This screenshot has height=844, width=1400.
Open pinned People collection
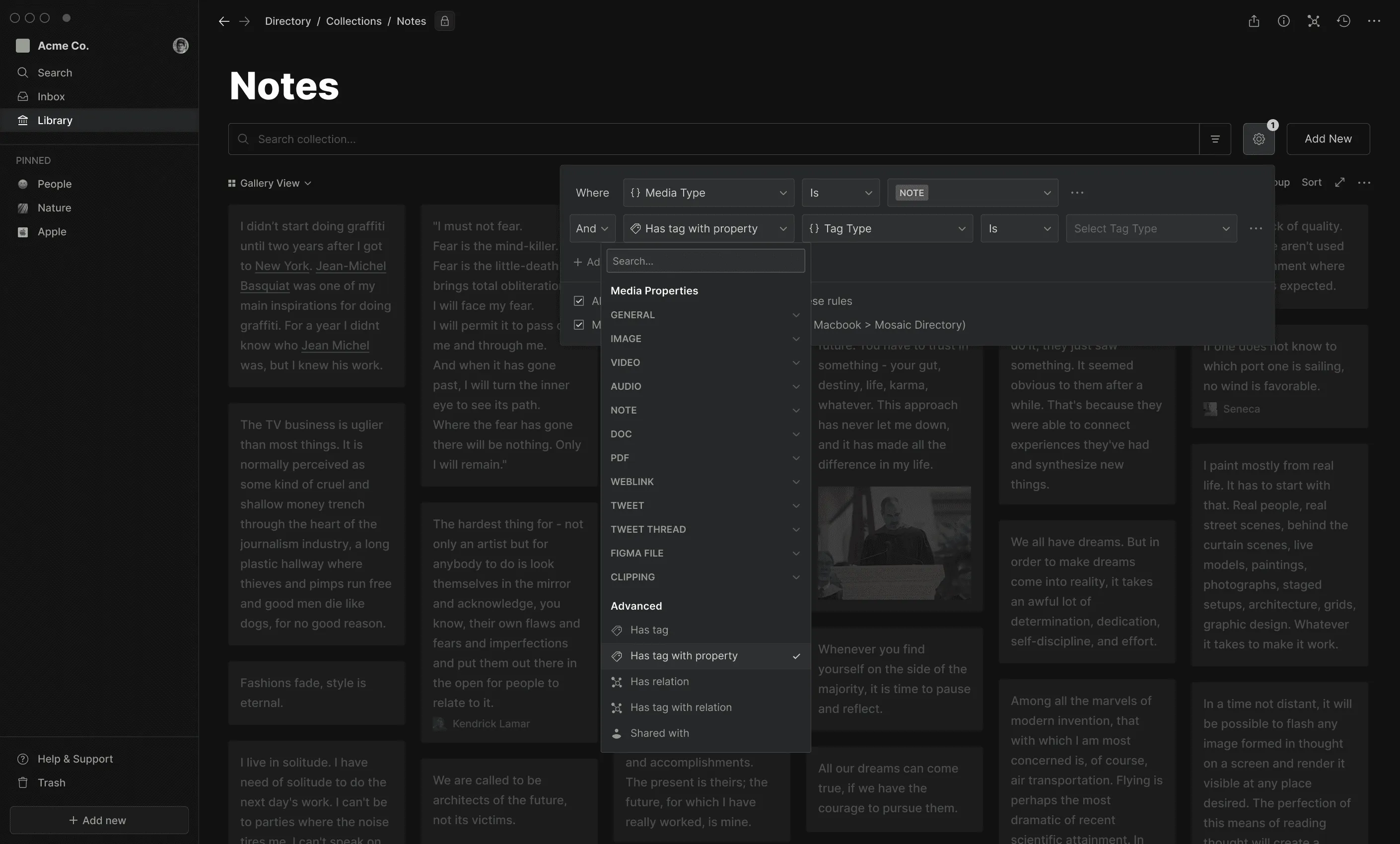(99, 184)
